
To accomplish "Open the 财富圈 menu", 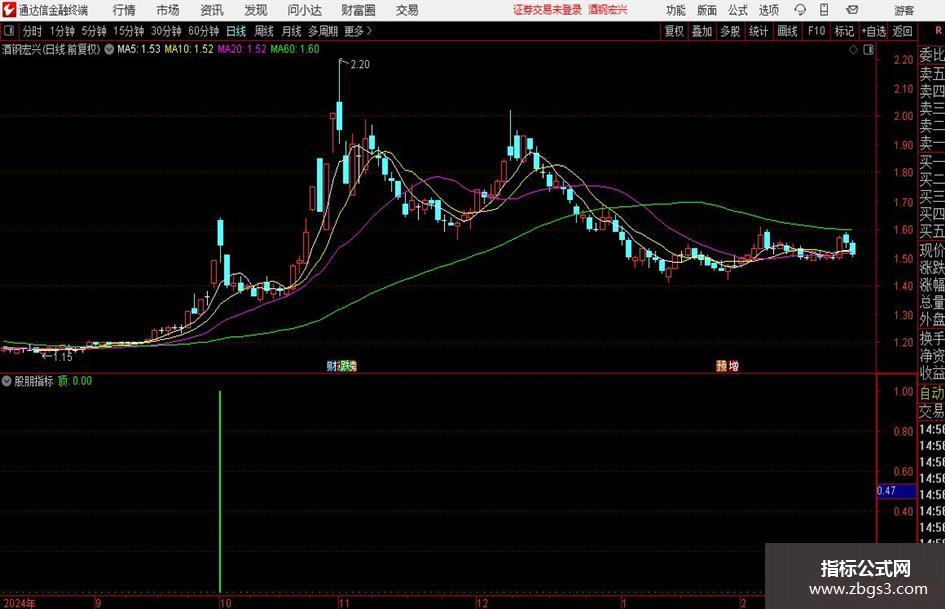I will pos(358,10).
